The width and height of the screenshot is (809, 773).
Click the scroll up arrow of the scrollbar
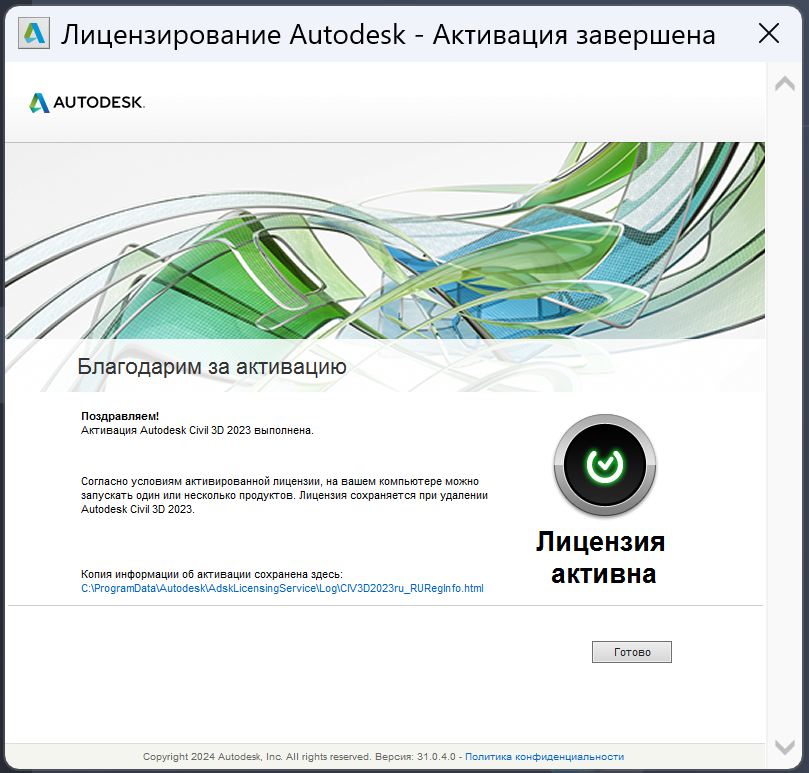click(785, 83)
